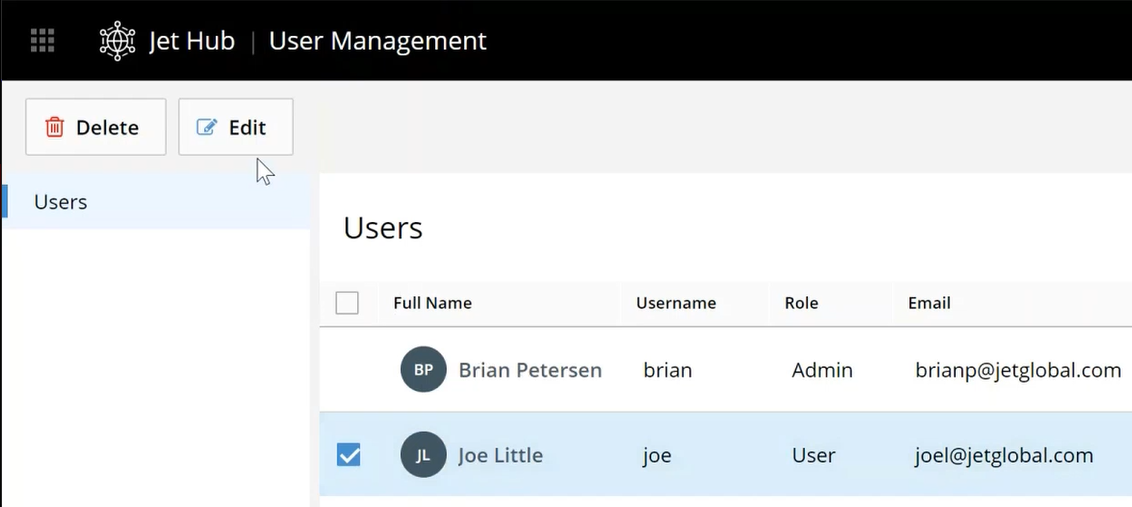Sort by the Role column header
Image resolution: width=1132 pixels, height=507 pixels.
[801, 303]
